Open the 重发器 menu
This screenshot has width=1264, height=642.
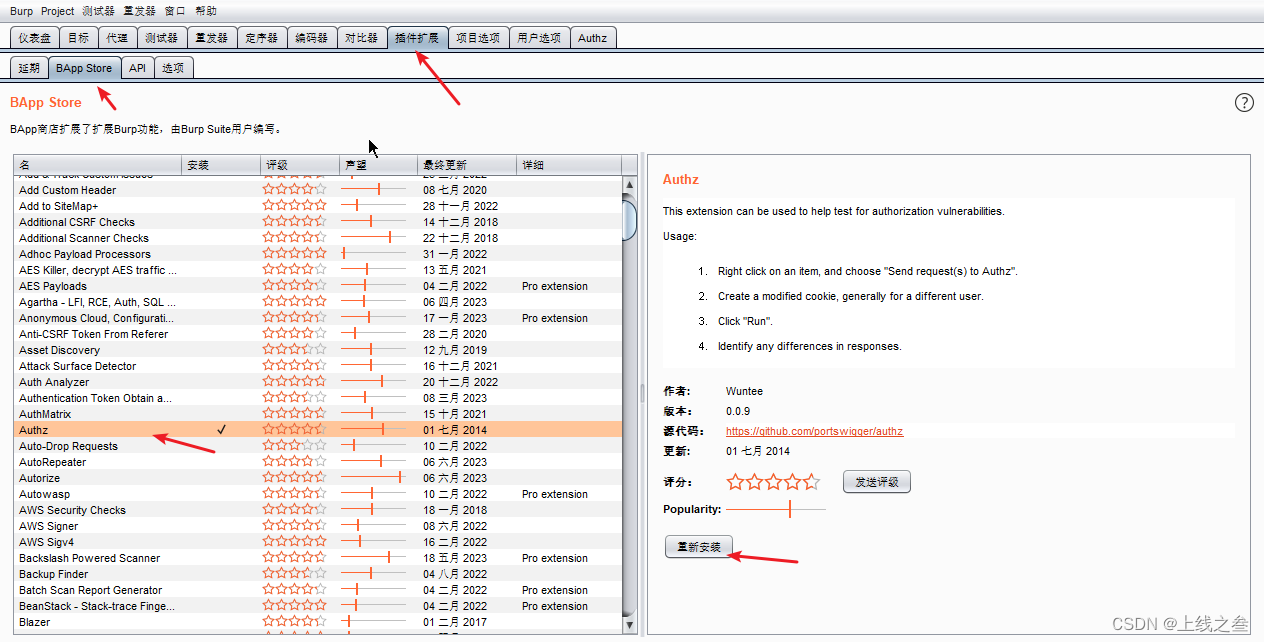(x=140, y=11)
